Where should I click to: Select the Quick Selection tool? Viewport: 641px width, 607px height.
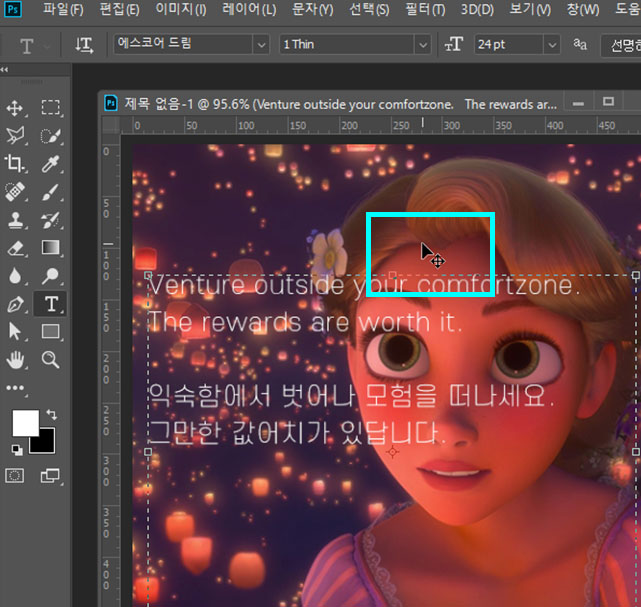click(50, 135)
